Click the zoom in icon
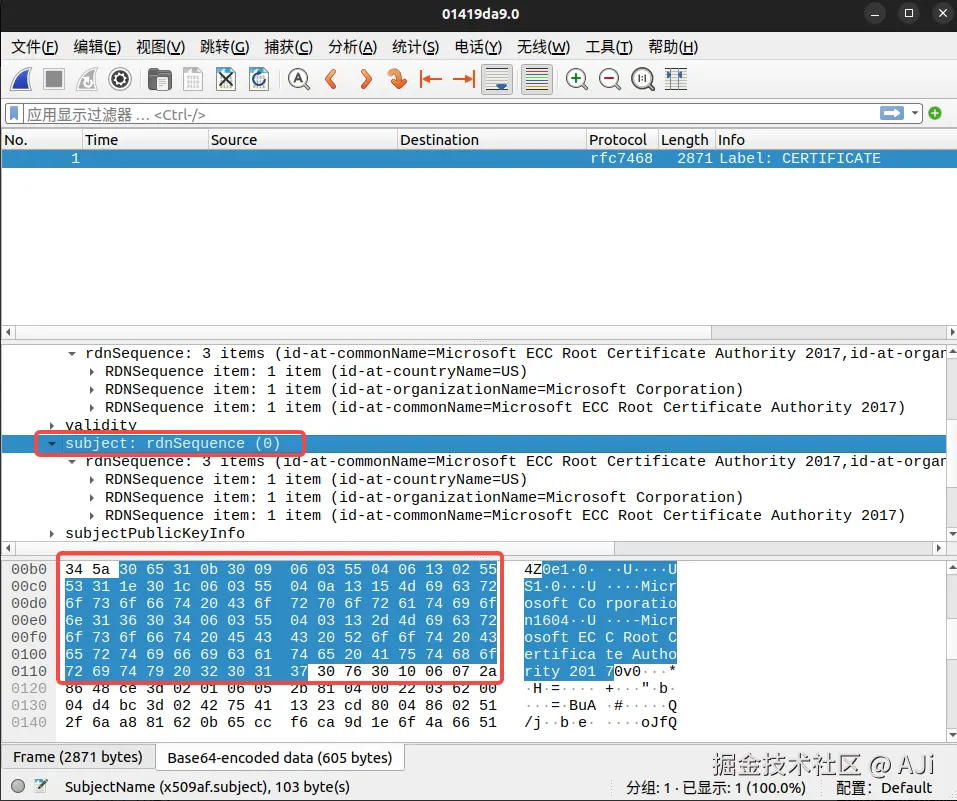Viewport: 957px width, 801px height. coord(577,79)
